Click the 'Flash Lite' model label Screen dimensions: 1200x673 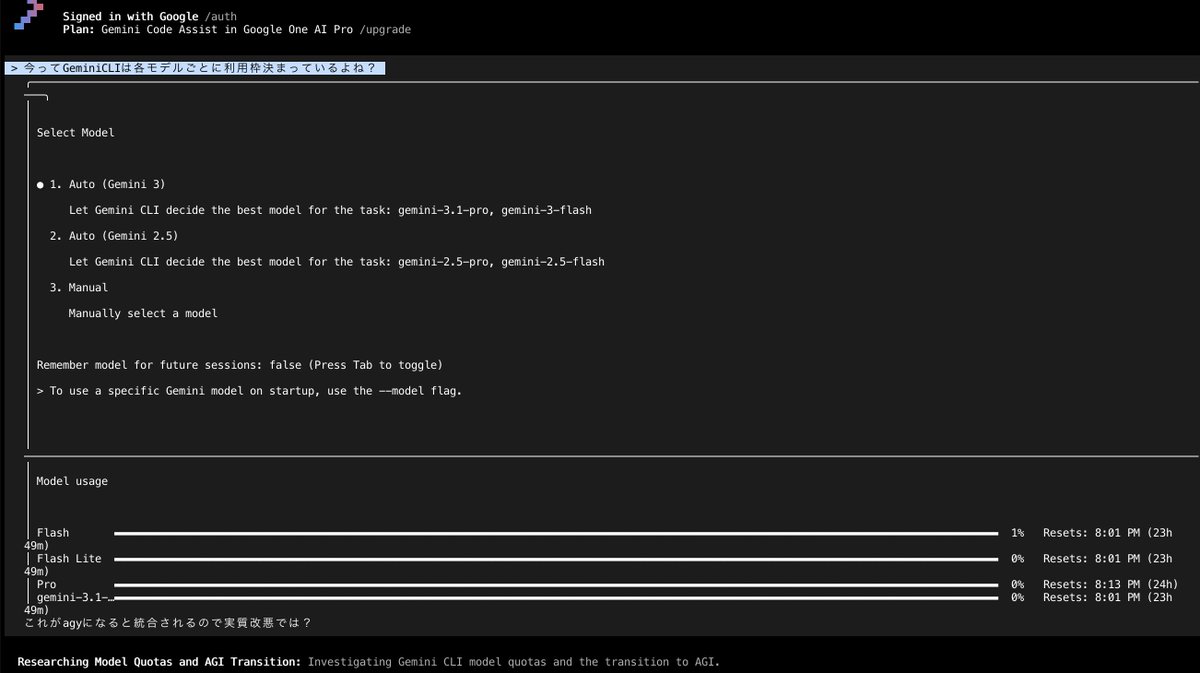coord(69,559)
